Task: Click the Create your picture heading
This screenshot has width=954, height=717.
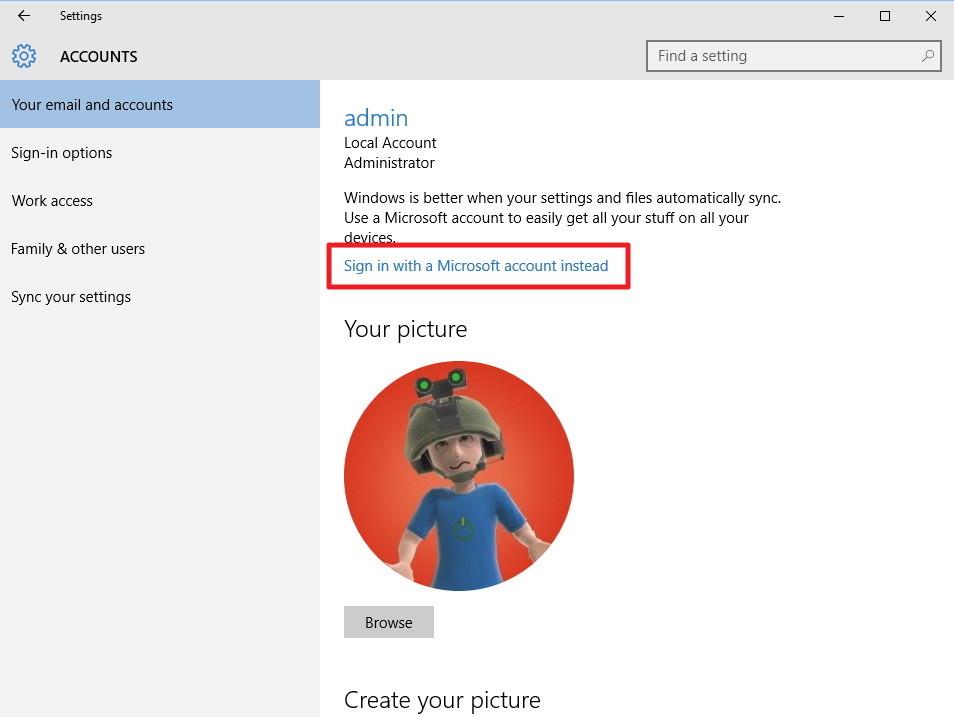Action: [x=442, y=700]
